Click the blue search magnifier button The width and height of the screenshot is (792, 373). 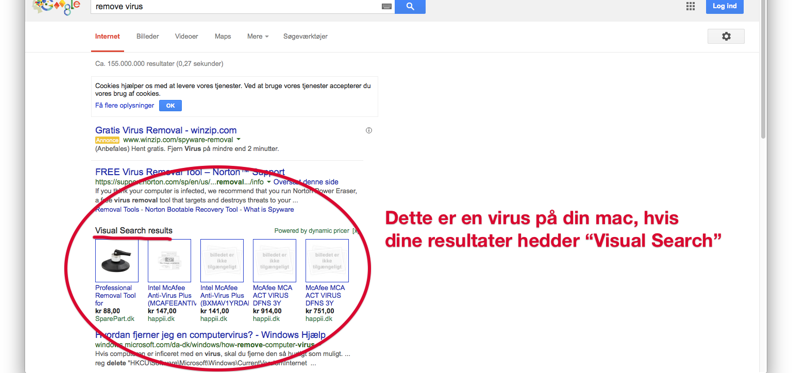coord(410,6)
